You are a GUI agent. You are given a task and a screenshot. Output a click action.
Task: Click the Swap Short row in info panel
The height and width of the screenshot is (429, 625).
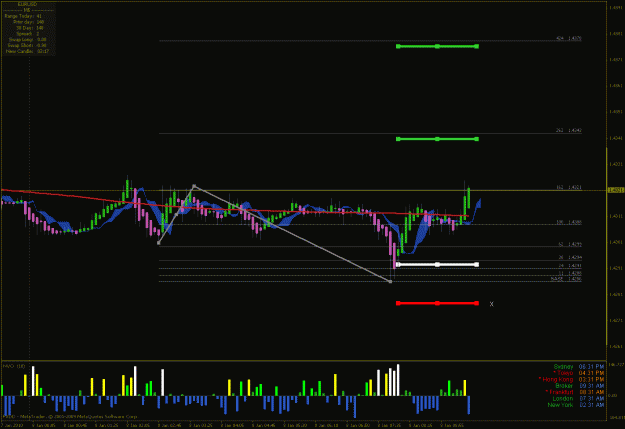click(x=28, y=45)
